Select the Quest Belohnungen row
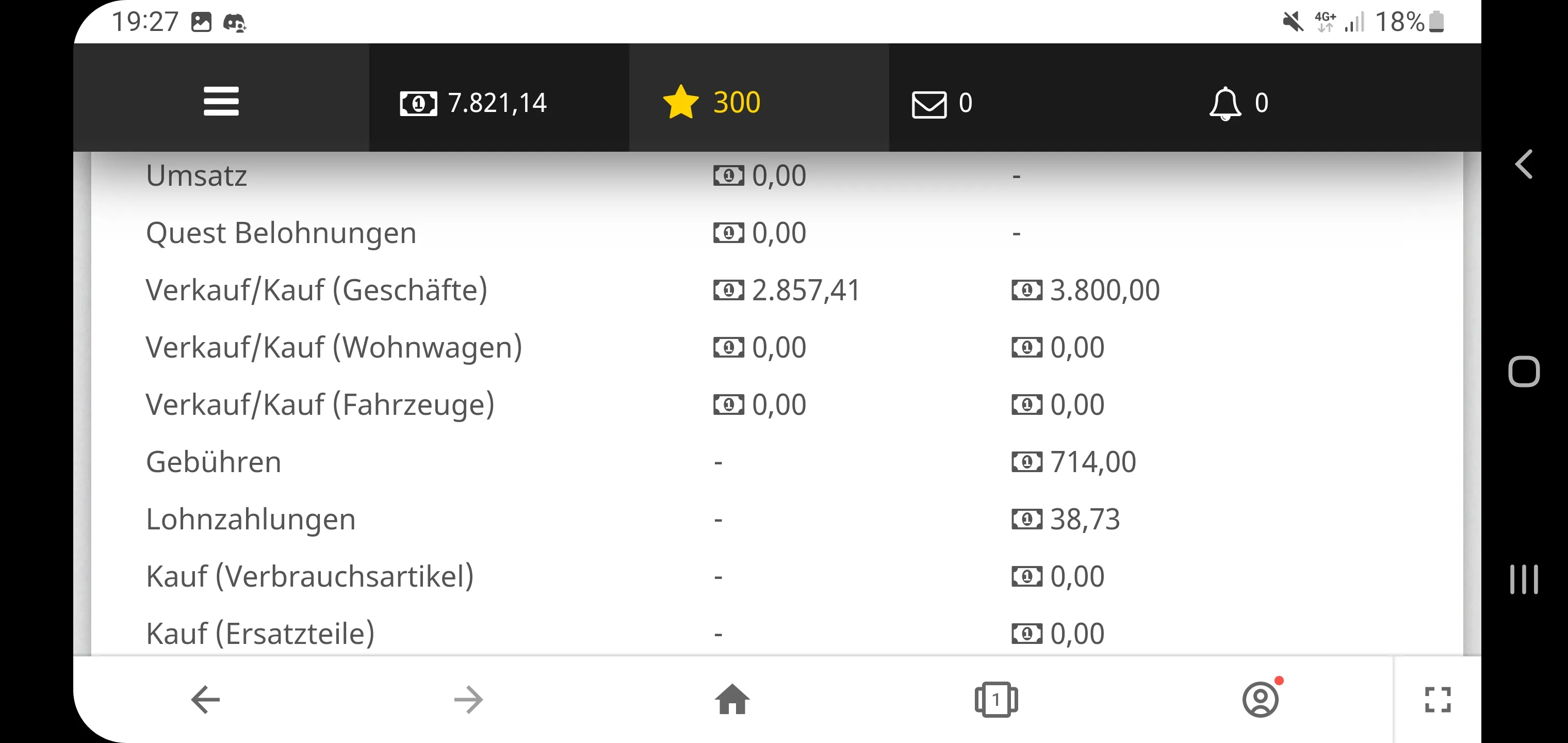 281,233
